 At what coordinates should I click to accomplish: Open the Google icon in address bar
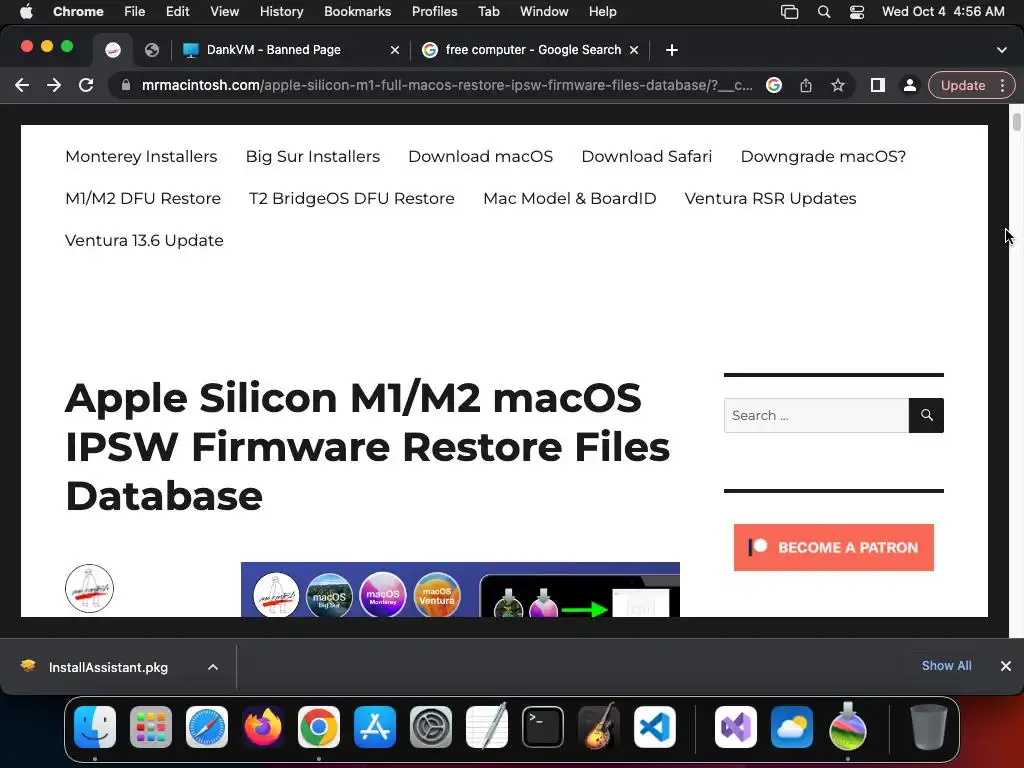click(x=774, y=85)
